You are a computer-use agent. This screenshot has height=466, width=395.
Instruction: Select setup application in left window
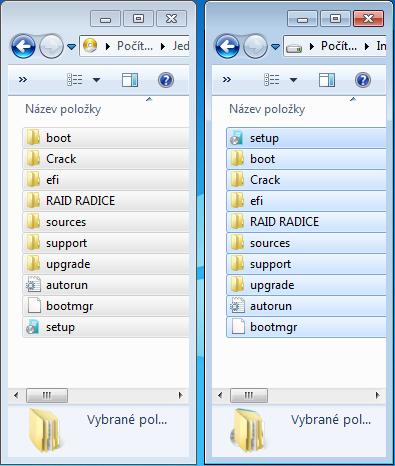tap(106, 327)
